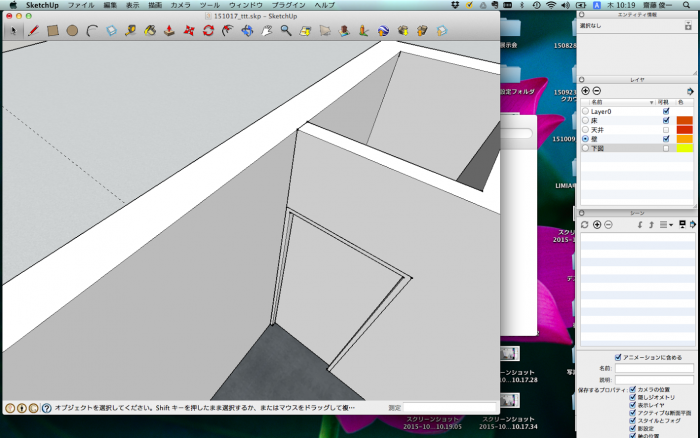
Task: Select the Pan hand tool
Action: click(267, 31)
